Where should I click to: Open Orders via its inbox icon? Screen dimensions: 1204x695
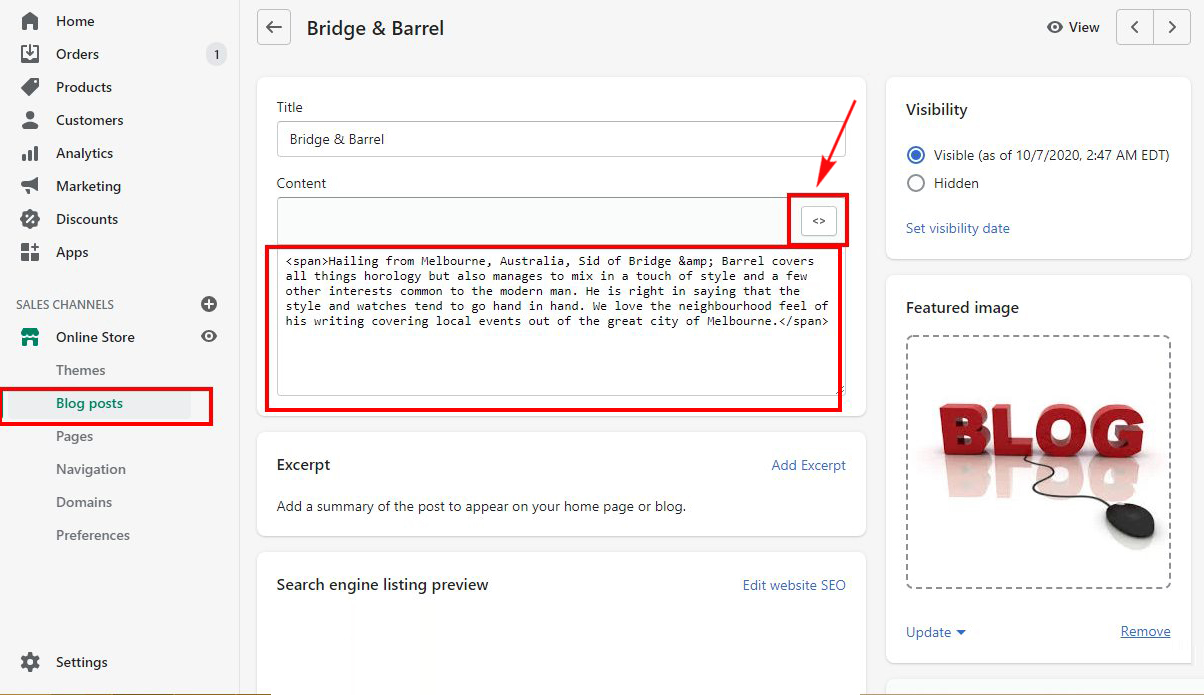pos(30,54)
